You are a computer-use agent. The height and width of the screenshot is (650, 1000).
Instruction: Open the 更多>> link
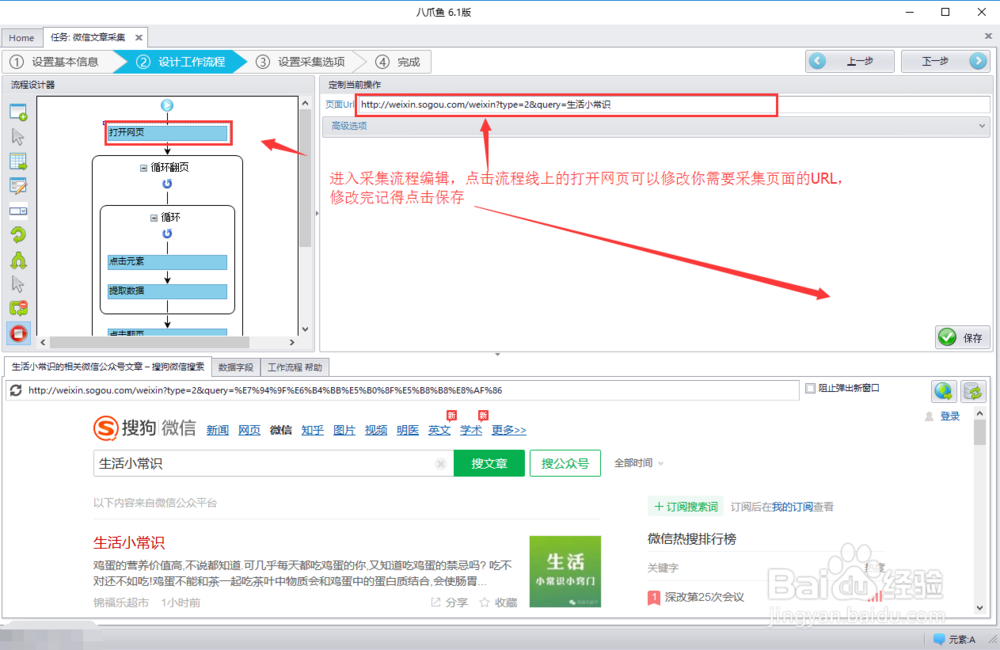coord(509,430)
